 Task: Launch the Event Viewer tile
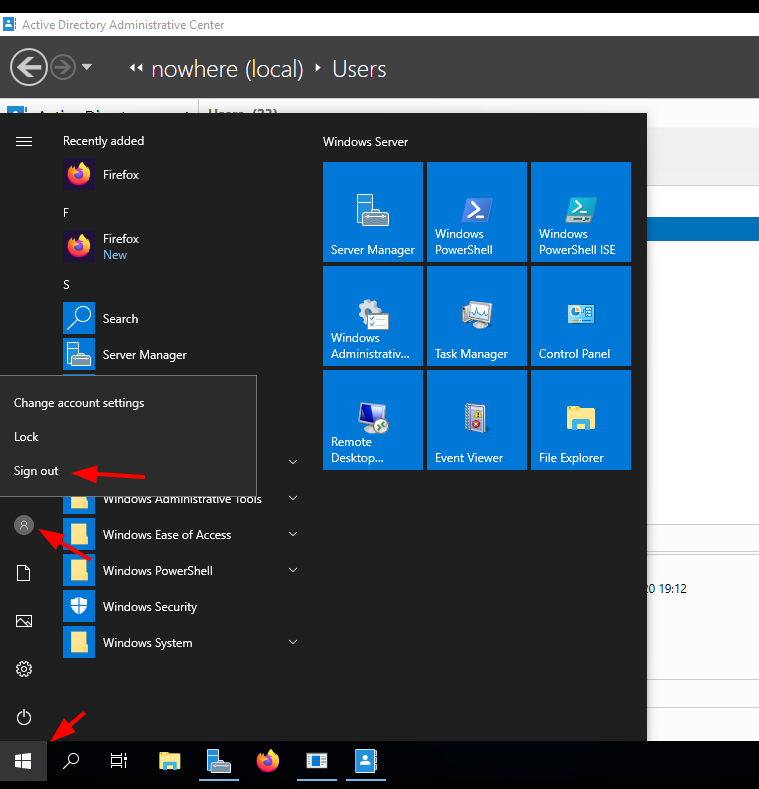pos(477,420)
